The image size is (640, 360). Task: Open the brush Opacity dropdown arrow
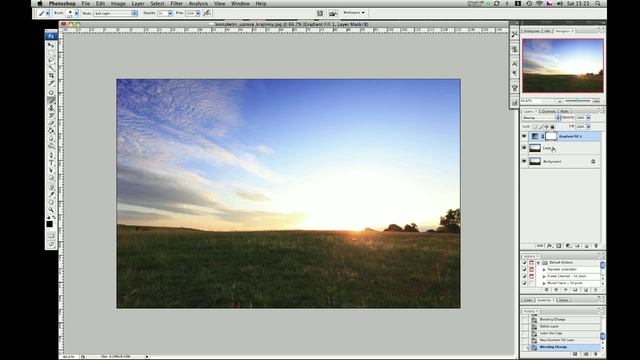(x=170, y=13)
